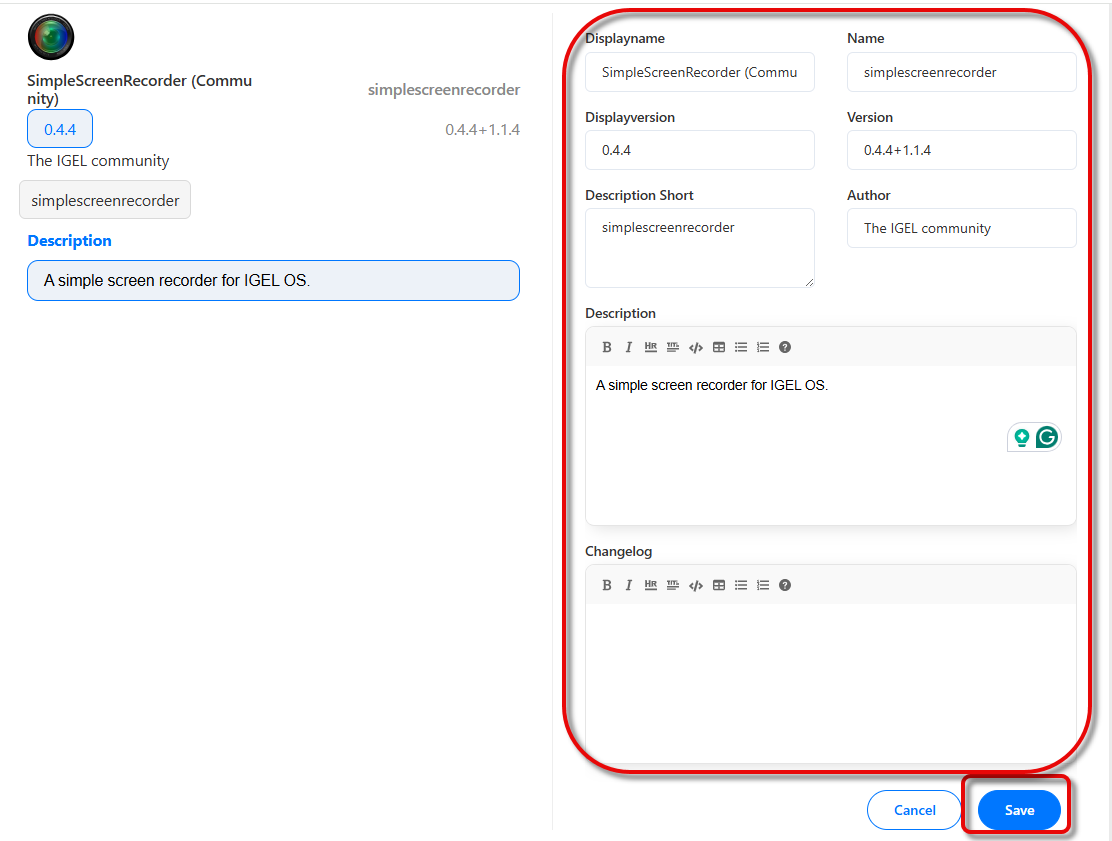The width and height of the screenshot is (1112, 841).
Task: Insert horizontal rule in the Description editor
Action: coord(651,347)
